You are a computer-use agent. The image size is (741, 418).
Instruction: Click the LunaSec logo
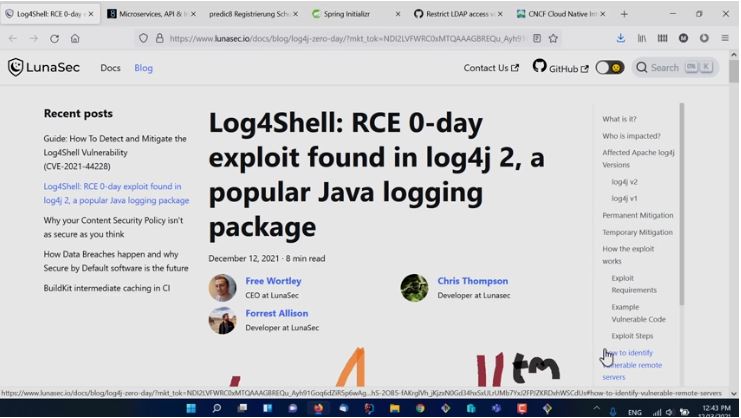[43, 68]
